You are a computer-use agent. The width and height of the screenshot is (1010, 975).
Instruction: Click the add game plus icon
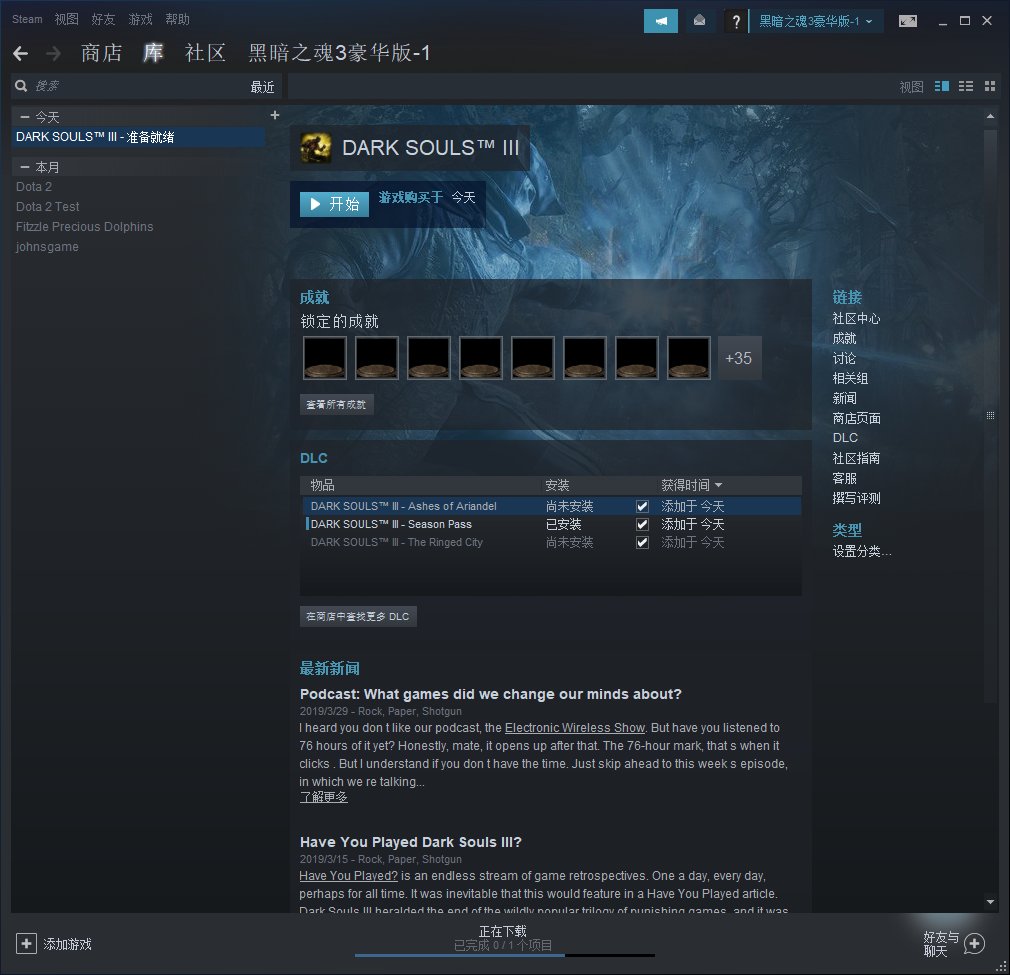point(26,944)
